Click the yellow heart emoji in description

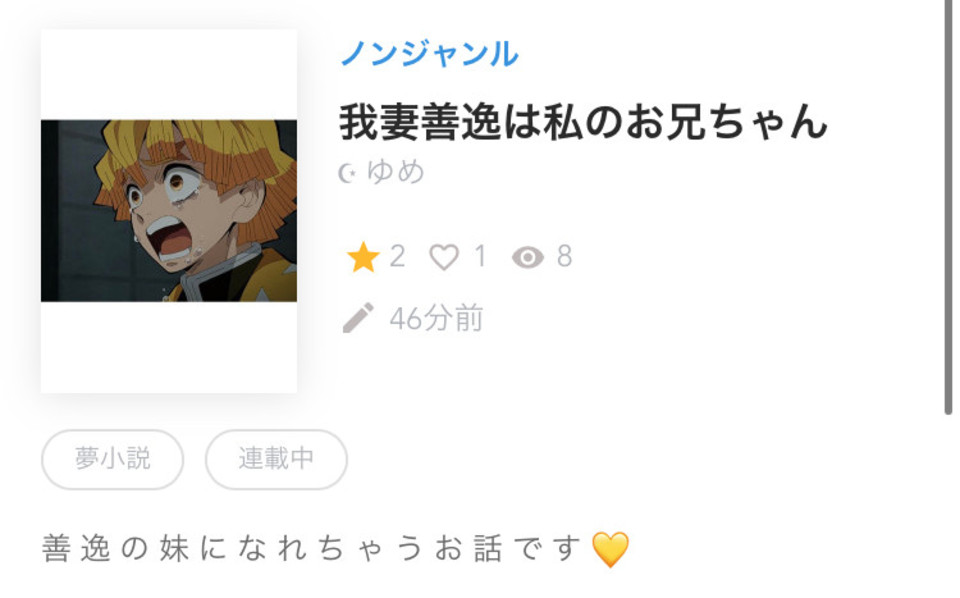[x=610, y=549]
